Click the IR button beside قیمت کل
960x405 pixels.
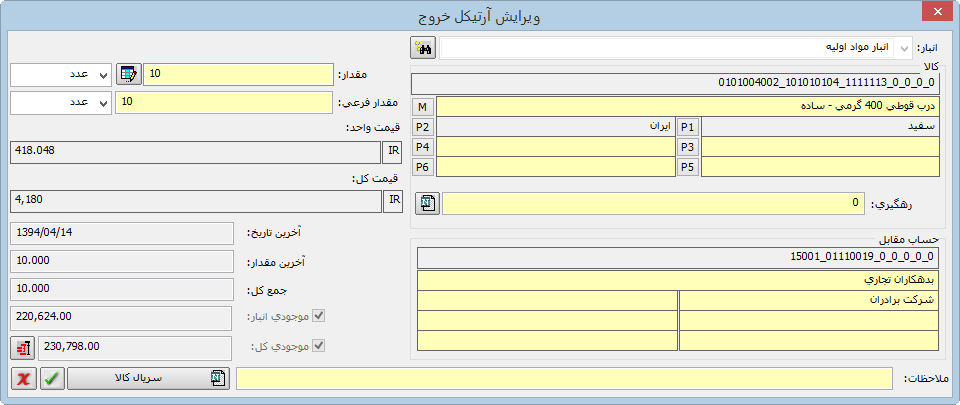(x=395, y=202)
